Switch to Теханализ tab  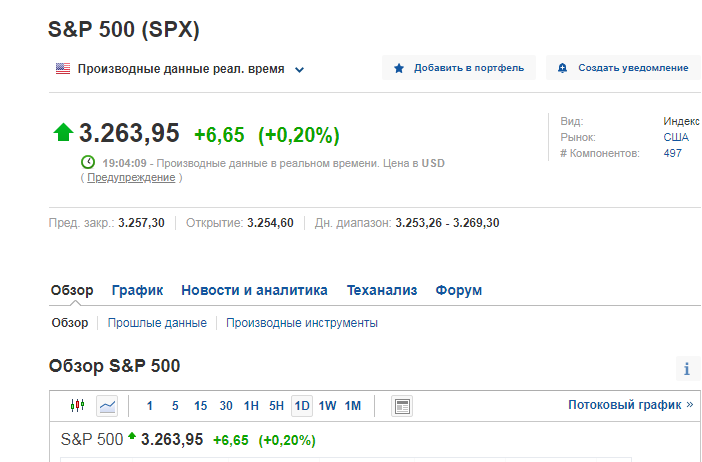(x=382, y=290)
